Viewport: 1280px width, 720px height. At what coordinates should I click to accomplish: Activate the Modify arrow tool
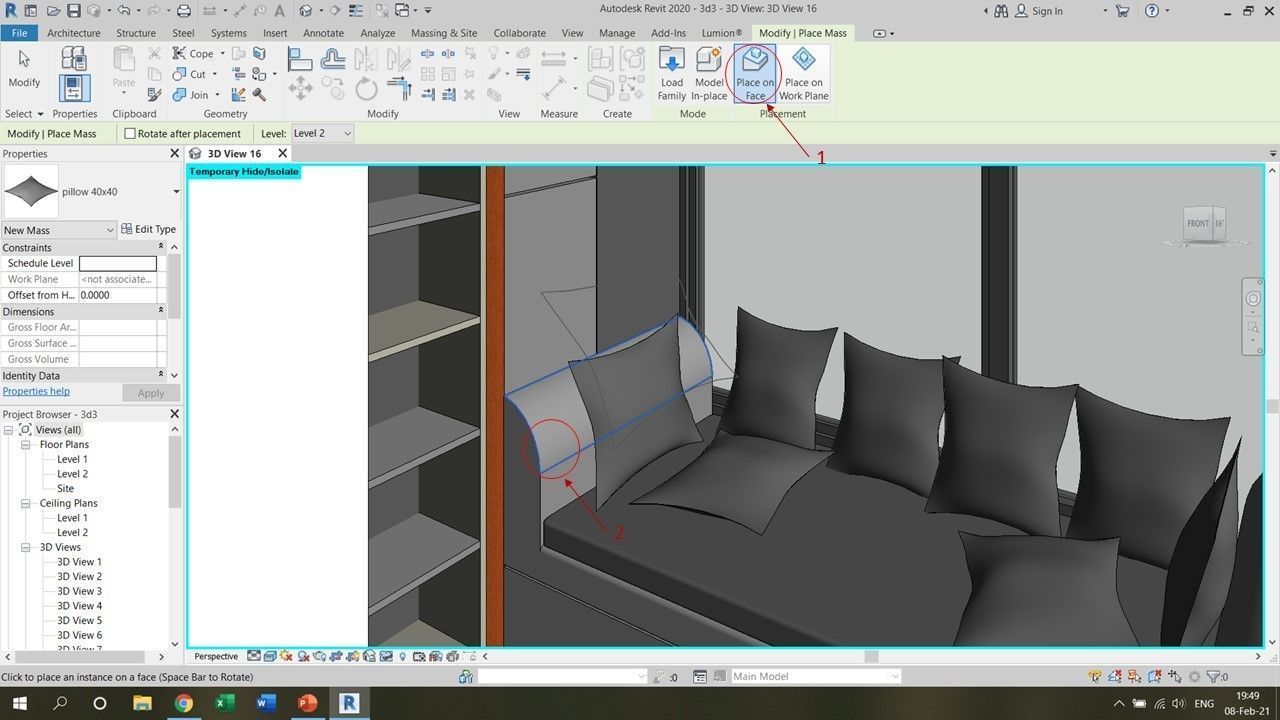point(24,68)
